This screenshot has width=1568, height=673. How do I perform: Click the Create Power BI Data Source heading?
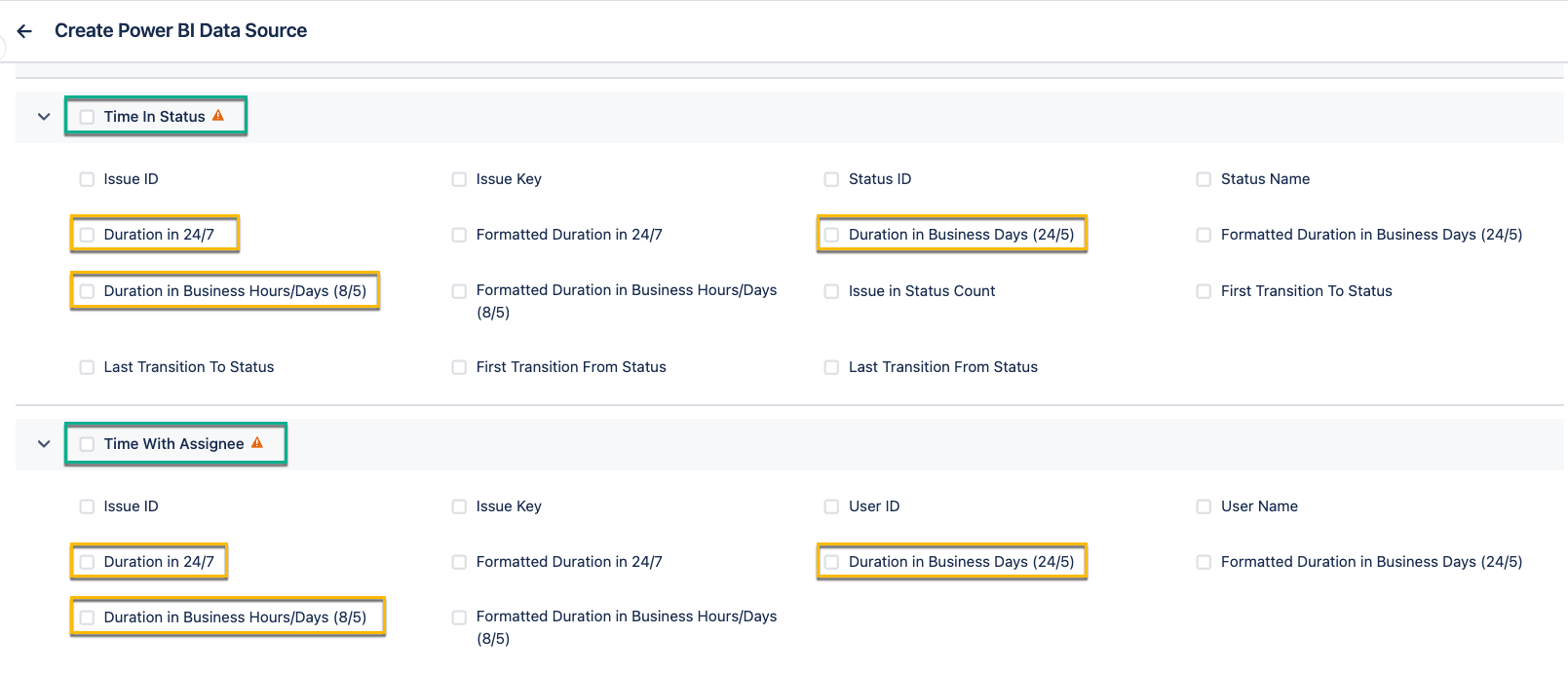pyautogui.click(x=180, y=30)
